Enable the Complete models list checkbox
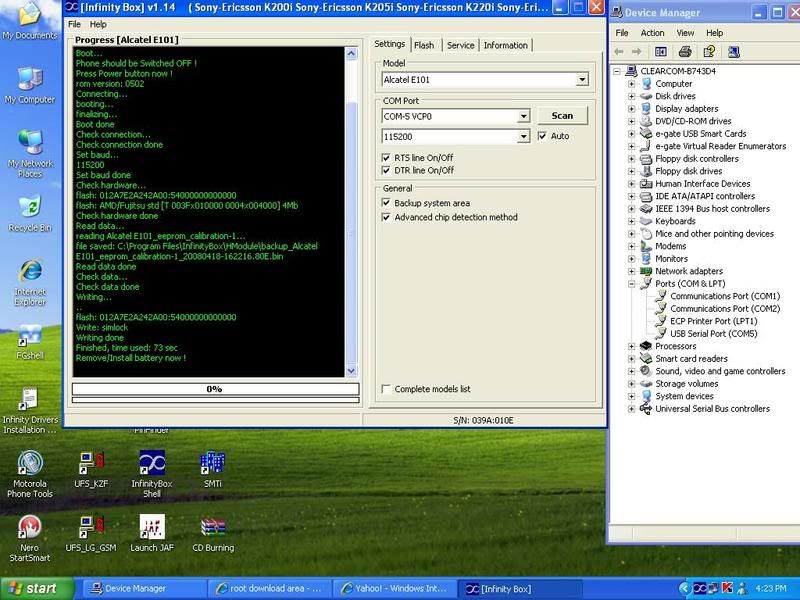 (x=388, y=389)
